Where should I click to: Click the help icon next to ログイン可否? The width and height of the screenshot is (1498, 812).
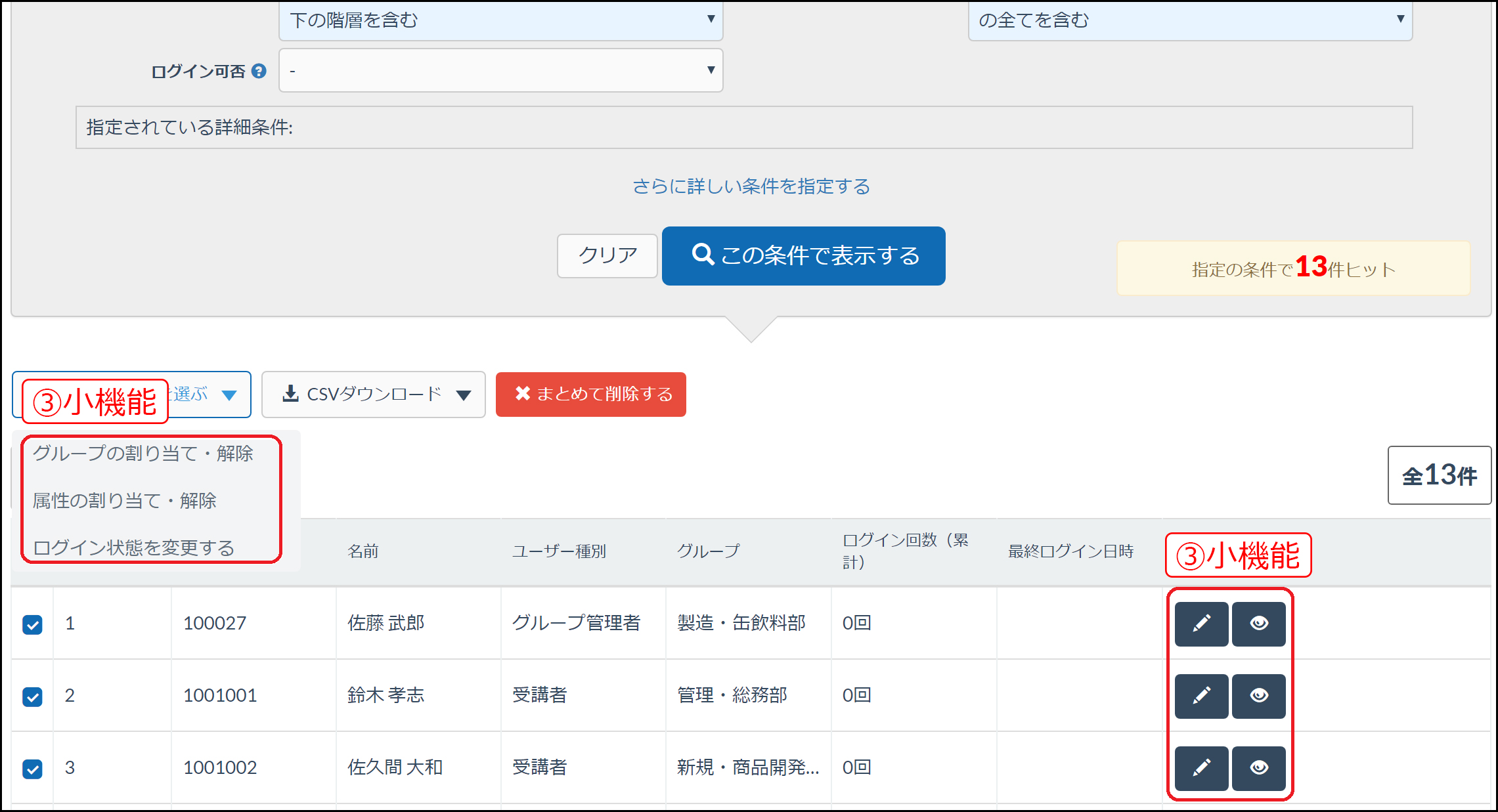[x=260, y=71]
